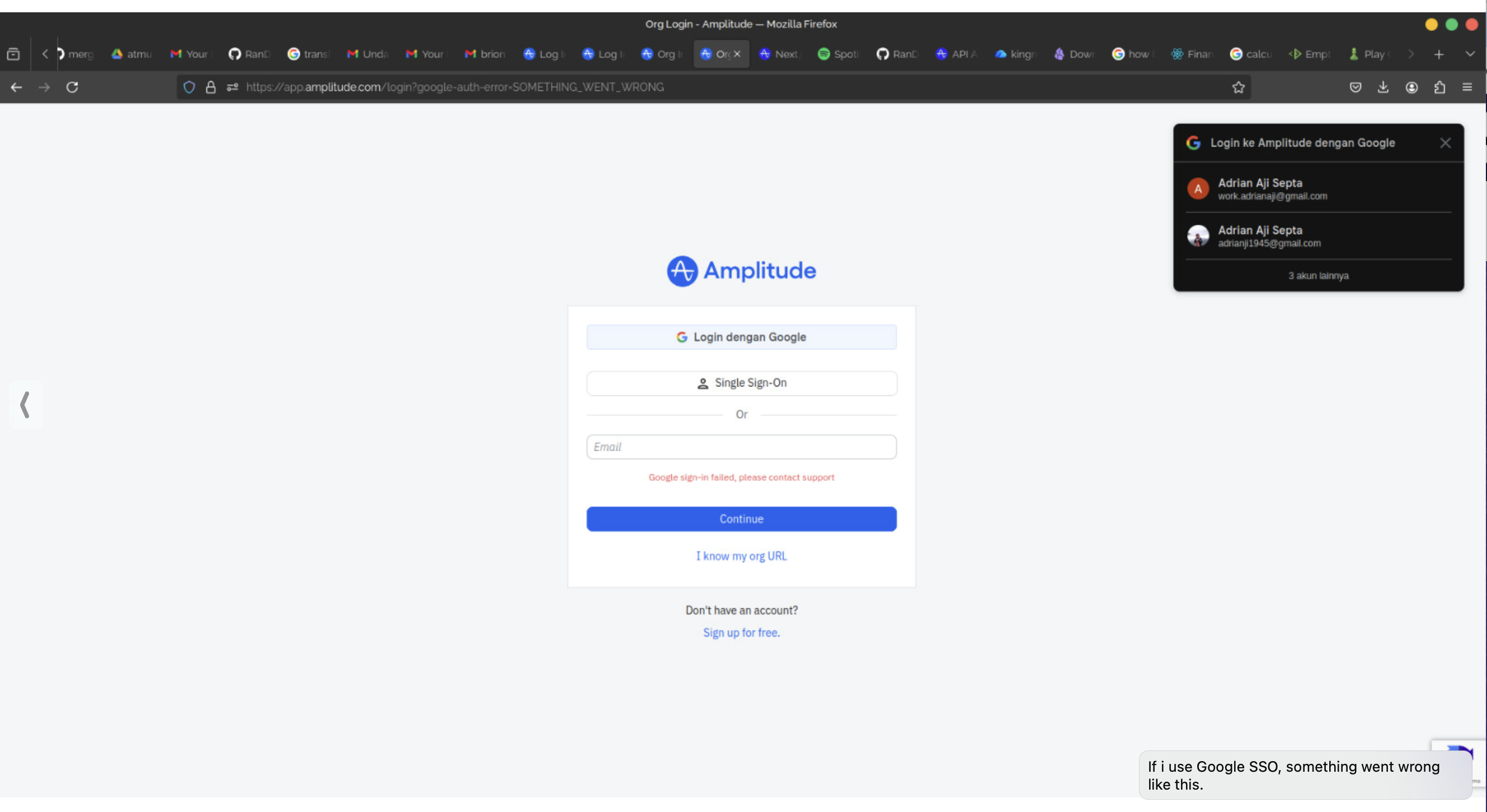1487x812 pixels.
Task: Follow the Sign up for free link
Action: [741, 632]
